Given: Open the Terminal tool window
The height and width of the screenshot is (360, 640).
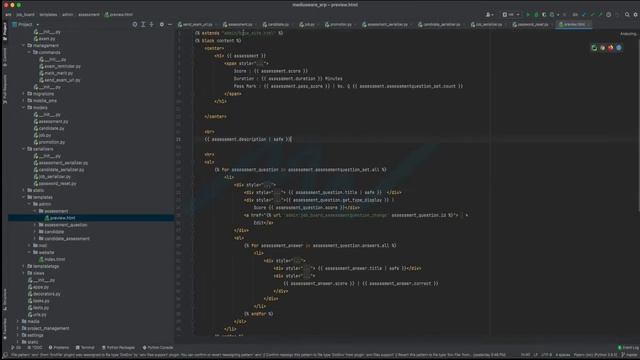Looking at the screenshot, I should click(85, 348).
